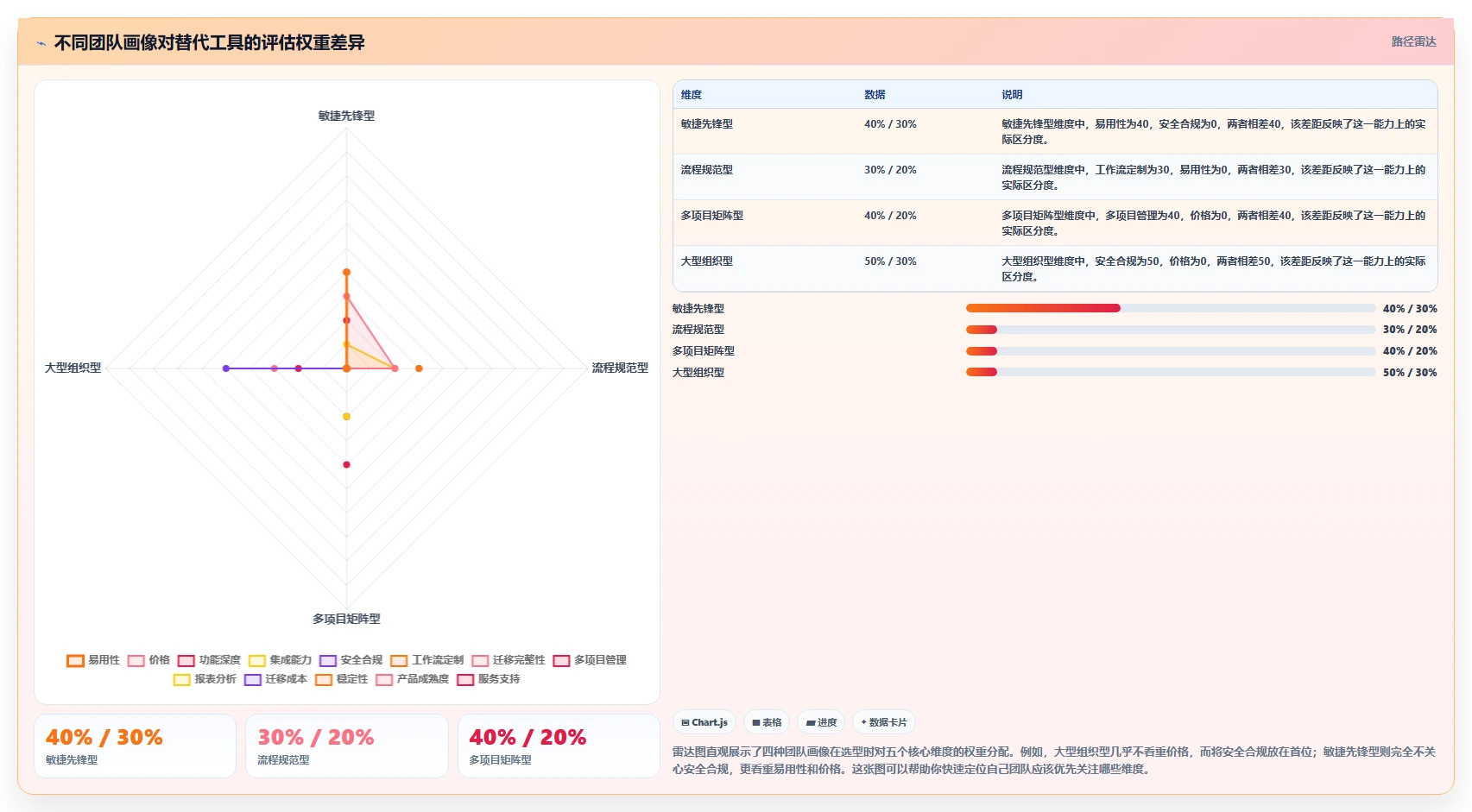This screenshot has width=1472, height=812.
Task: Click the 迁移成本 legend color box
Action: tap(253, 680)
